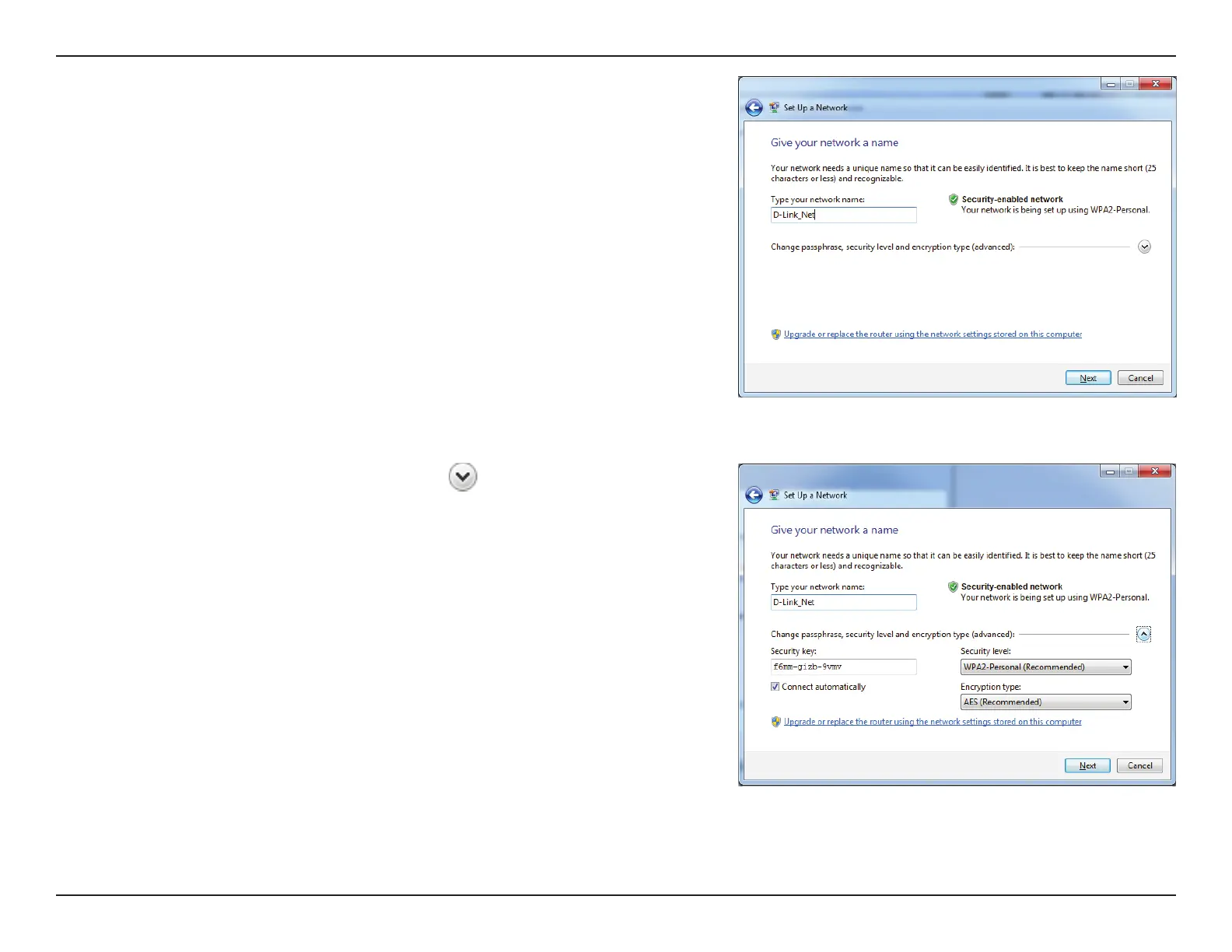Open Upgrade or replace the router link, upper window

(933, 334)
